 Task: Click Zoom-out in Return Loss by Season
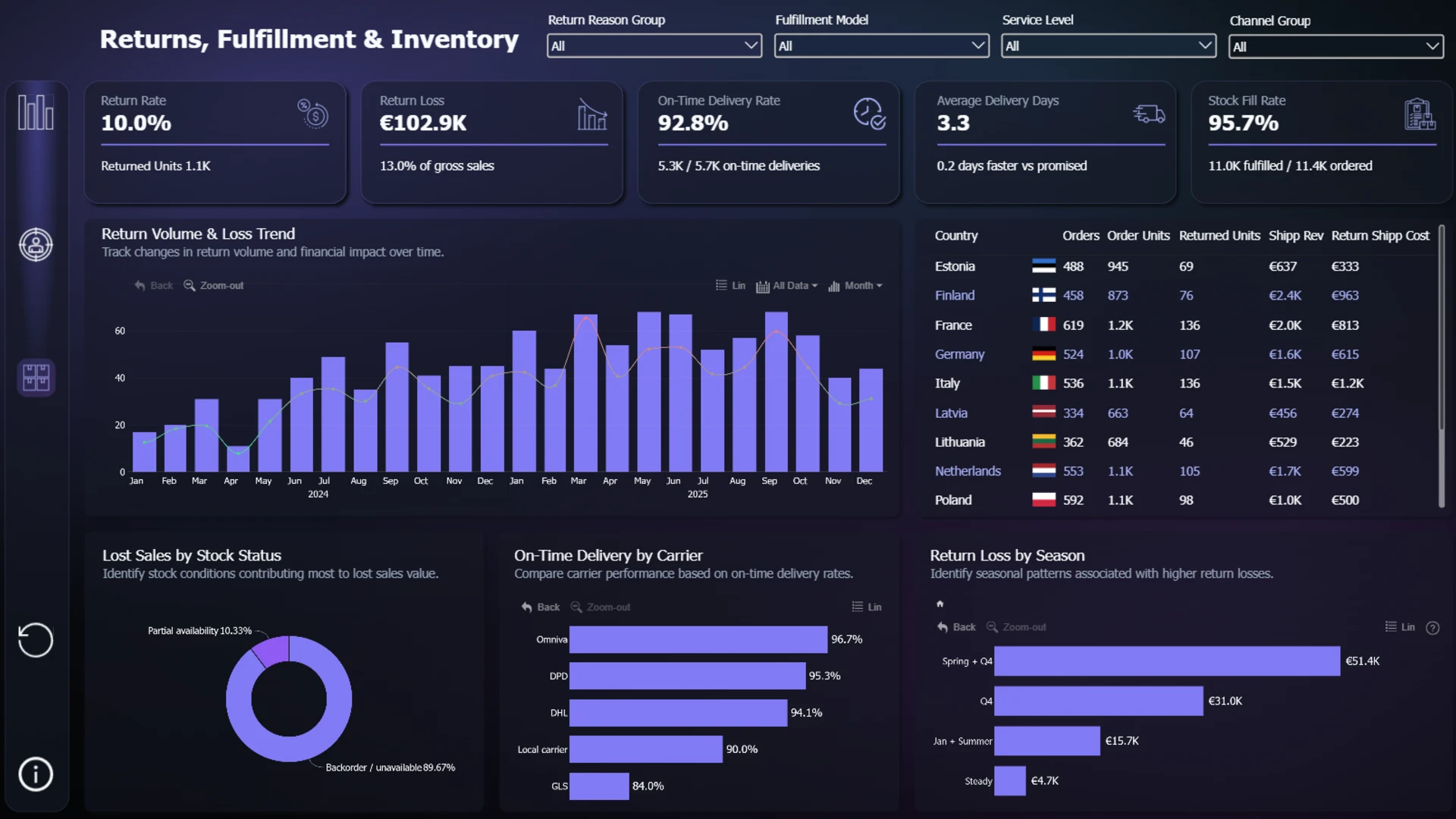pyautogui.click(x=1016, y=627)
